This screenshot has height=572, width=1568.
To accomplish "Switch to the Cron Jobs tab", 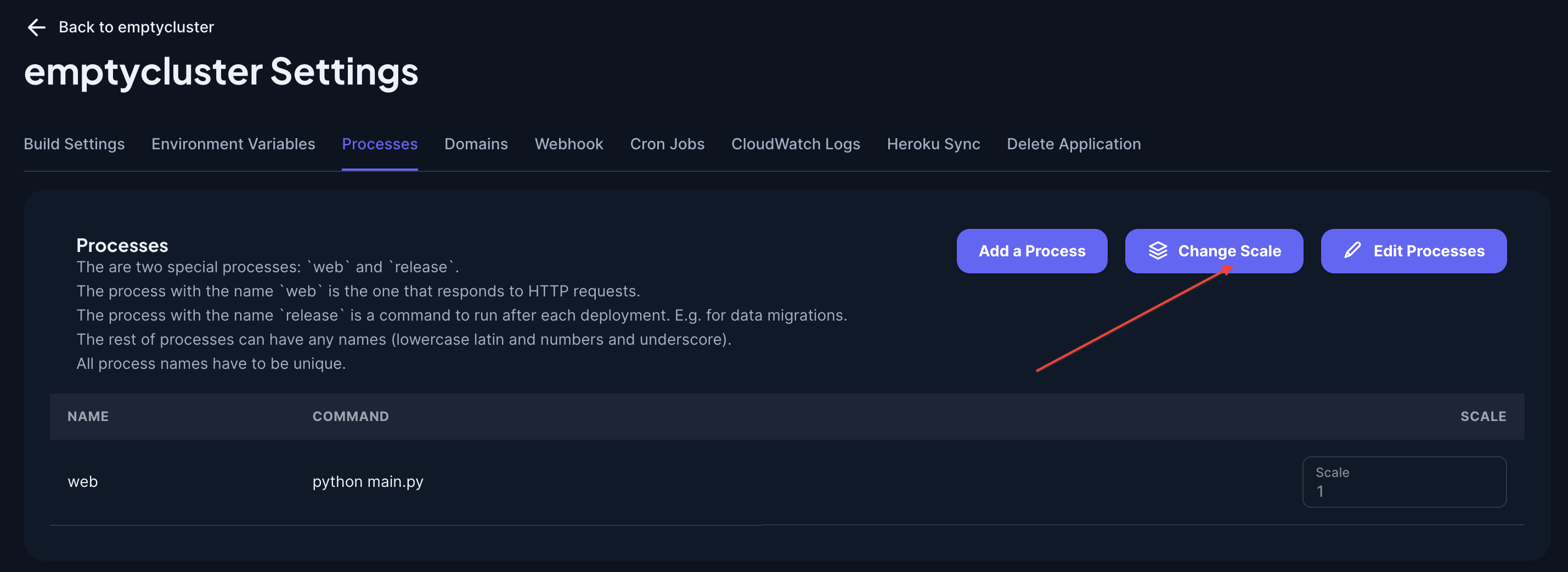I will [x=667, y=144].
